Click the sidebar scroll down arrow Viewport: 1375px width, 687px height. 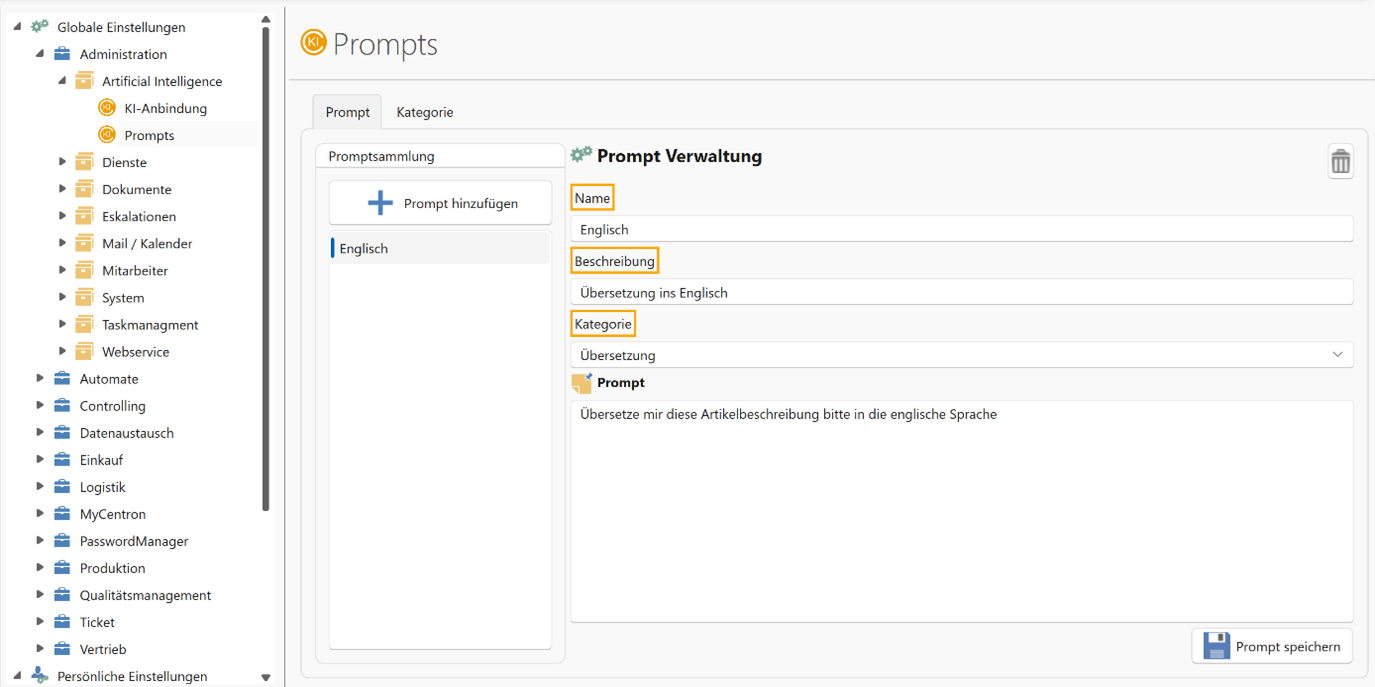(266, 677)
